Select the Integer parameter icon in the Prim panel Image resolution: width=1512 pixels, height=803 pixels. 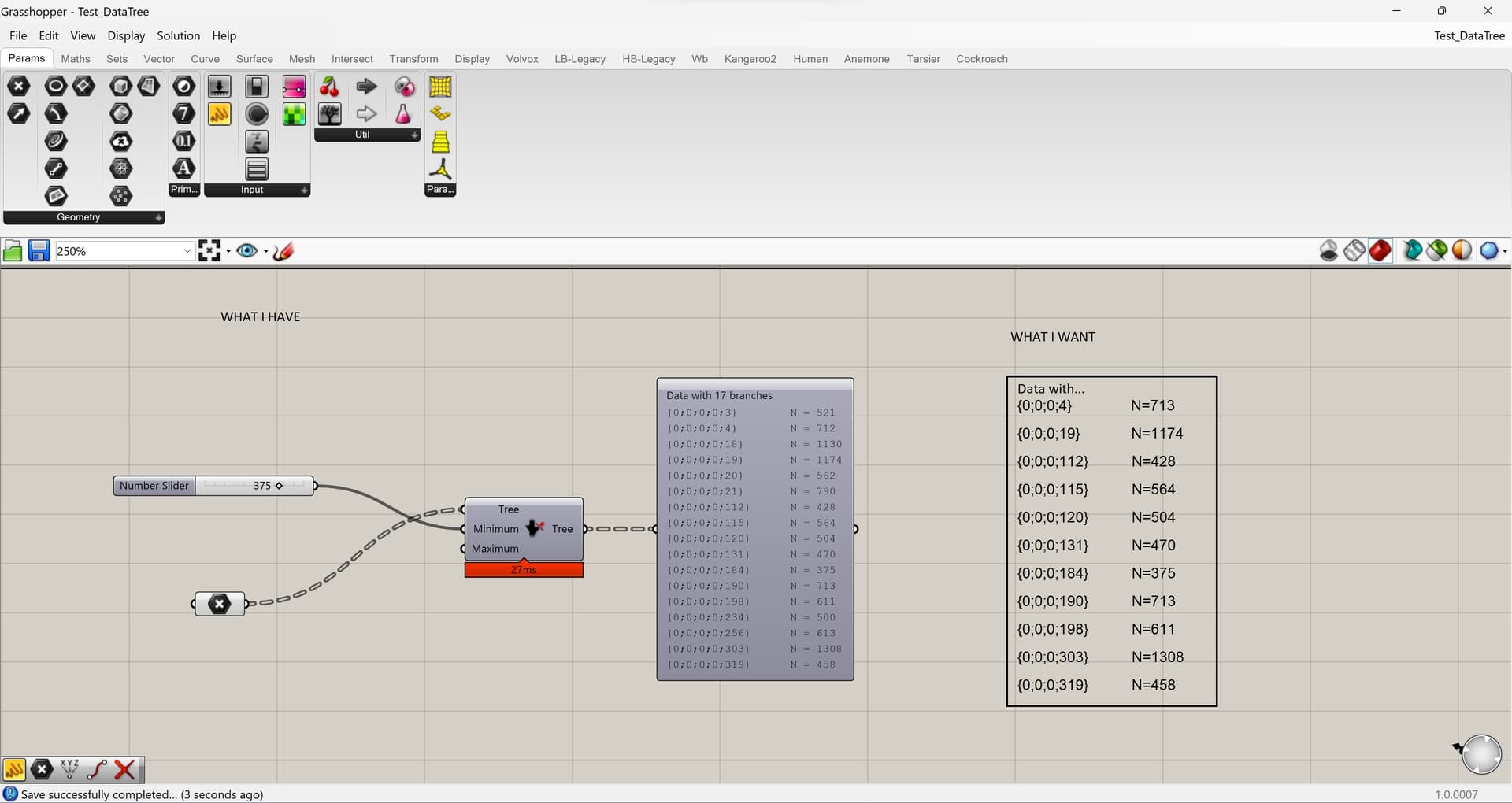pyautogui.click(x=183, y=113)
